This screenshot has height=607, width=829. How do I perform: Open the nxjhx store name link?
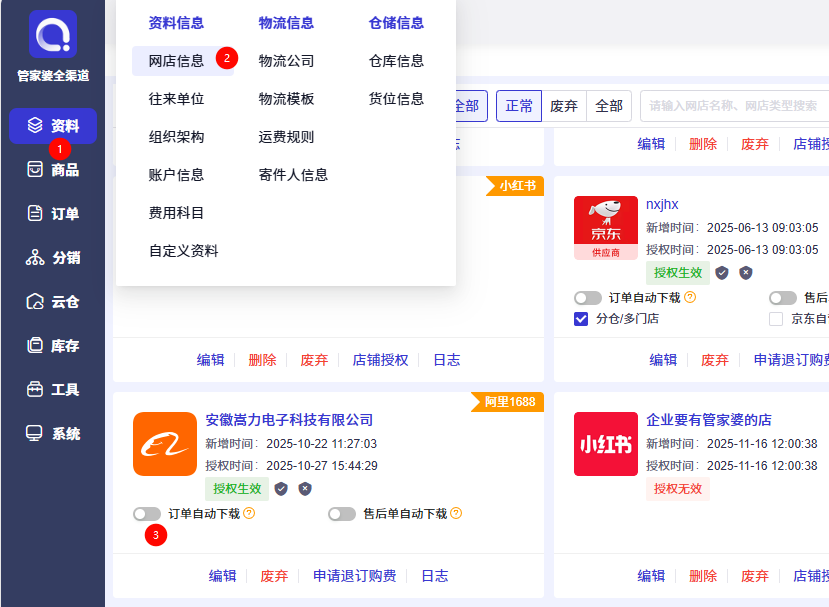point(662,204)
